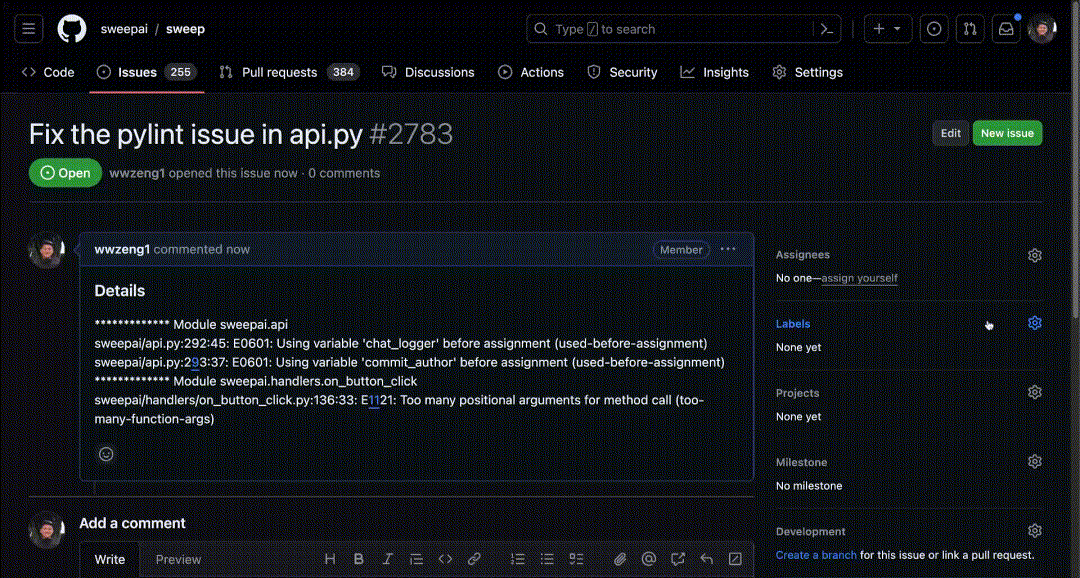Click the commenter avatar beside the comment
The height and width of the screenshot is (578, 1080).
pyautogui.click(x=47, y=251)
